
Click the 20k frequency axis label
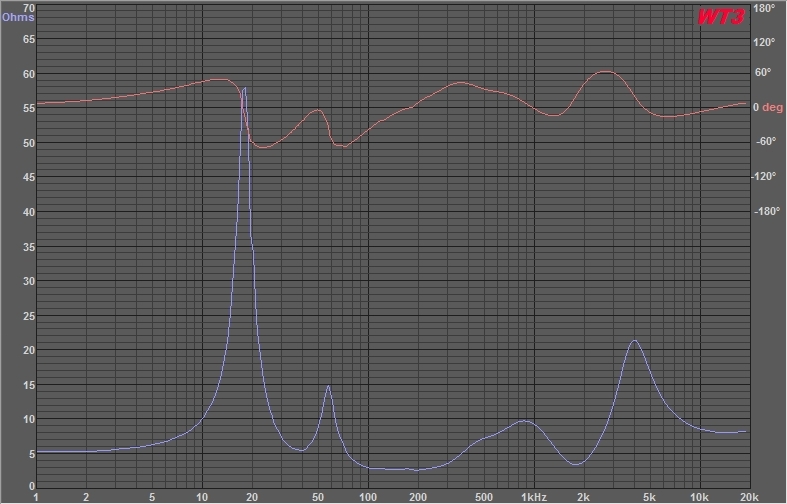[749, 497]
